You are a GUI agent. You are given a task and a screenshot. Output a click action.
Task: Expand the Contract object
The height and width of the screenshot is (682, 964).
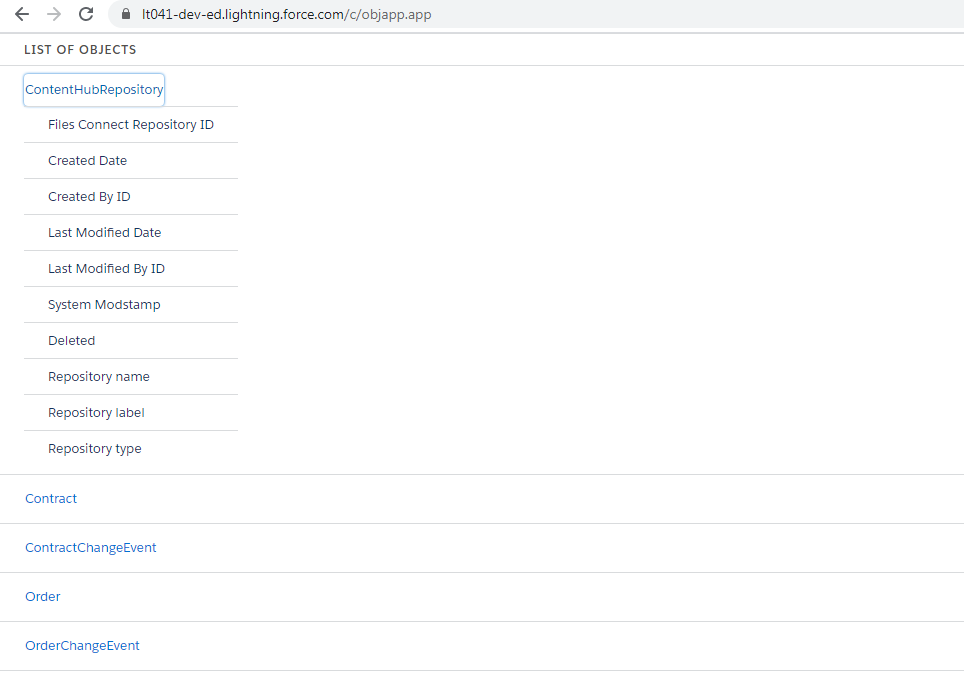click(50, 498)
